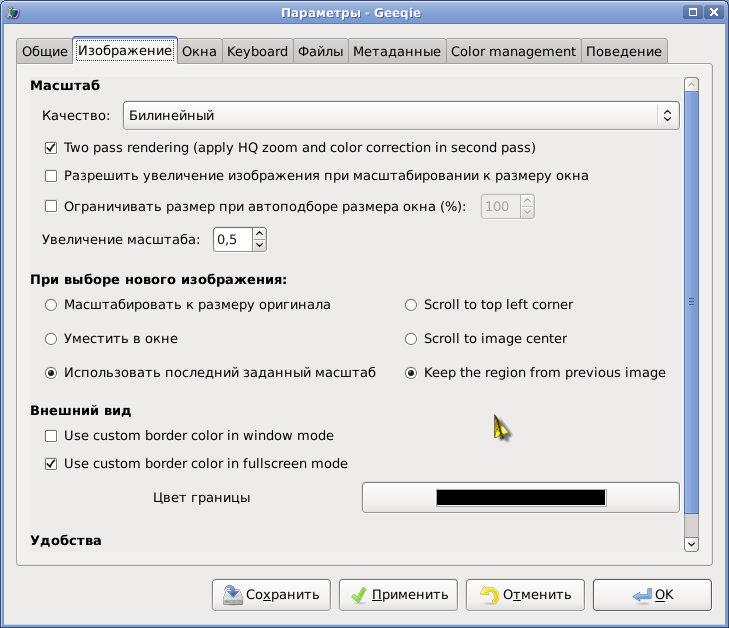Toggle Two pass rendering checkbox

(x=51, y=148)
